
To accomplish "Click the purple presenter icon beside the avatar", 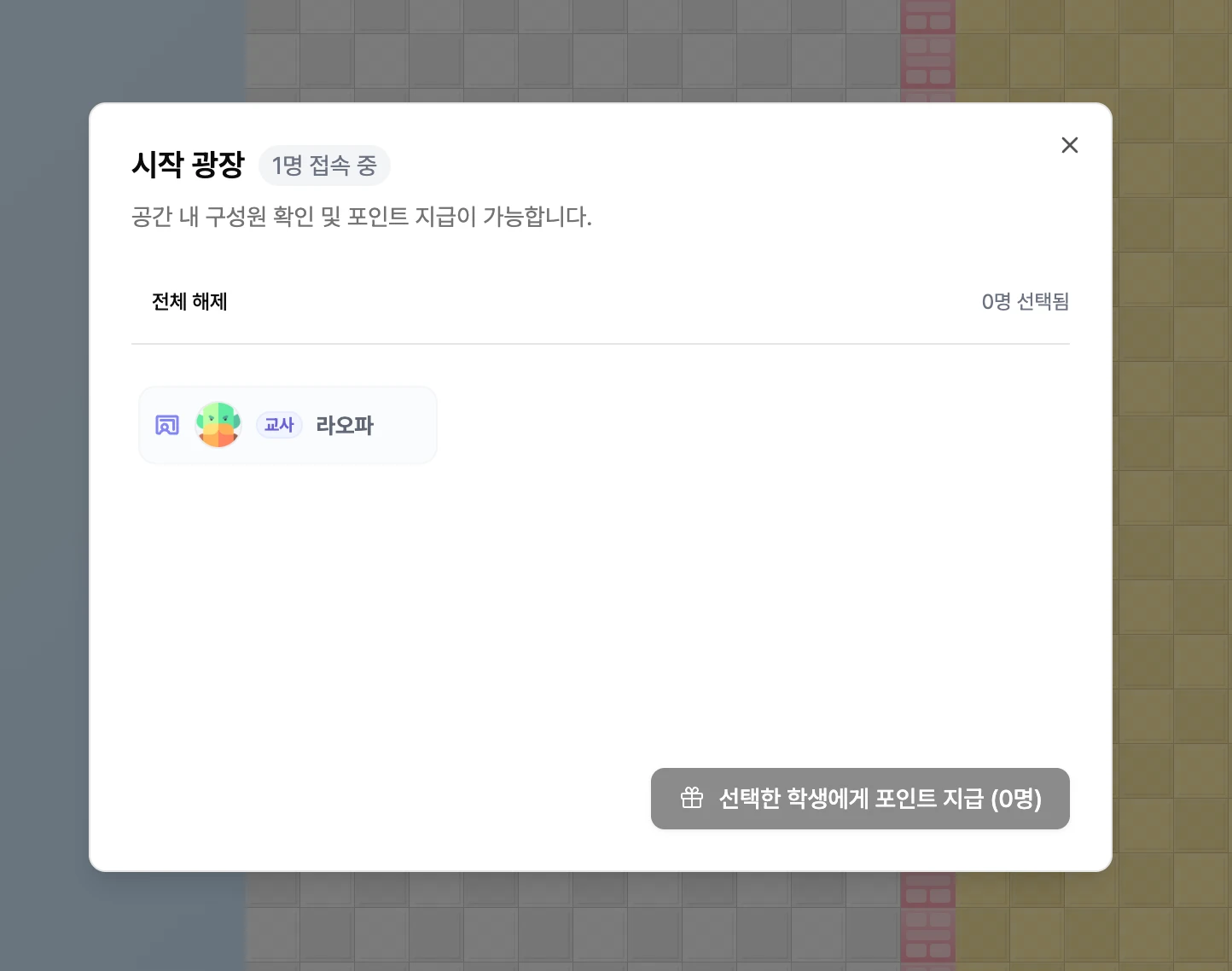I will (x=167, y=425).
